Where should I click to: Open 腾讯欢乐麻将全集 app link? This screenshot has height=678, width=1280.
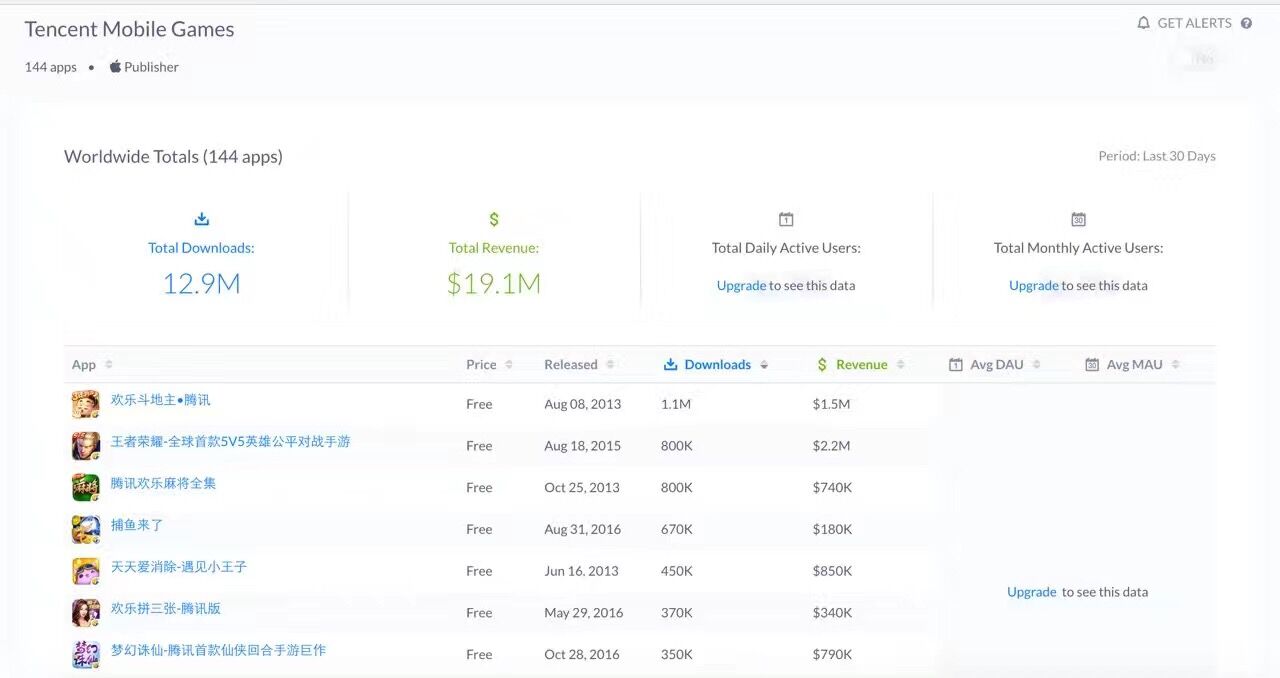163,483
